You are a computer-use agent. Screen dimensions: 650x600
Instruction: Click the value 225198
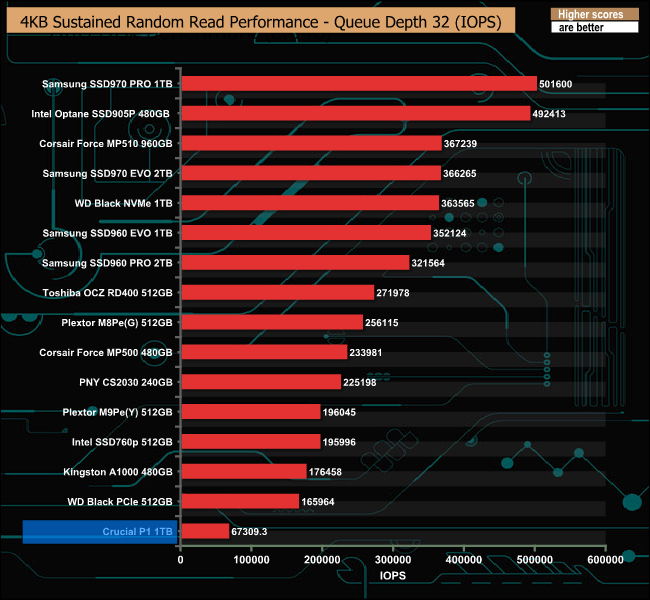click(x=359, y=383)
